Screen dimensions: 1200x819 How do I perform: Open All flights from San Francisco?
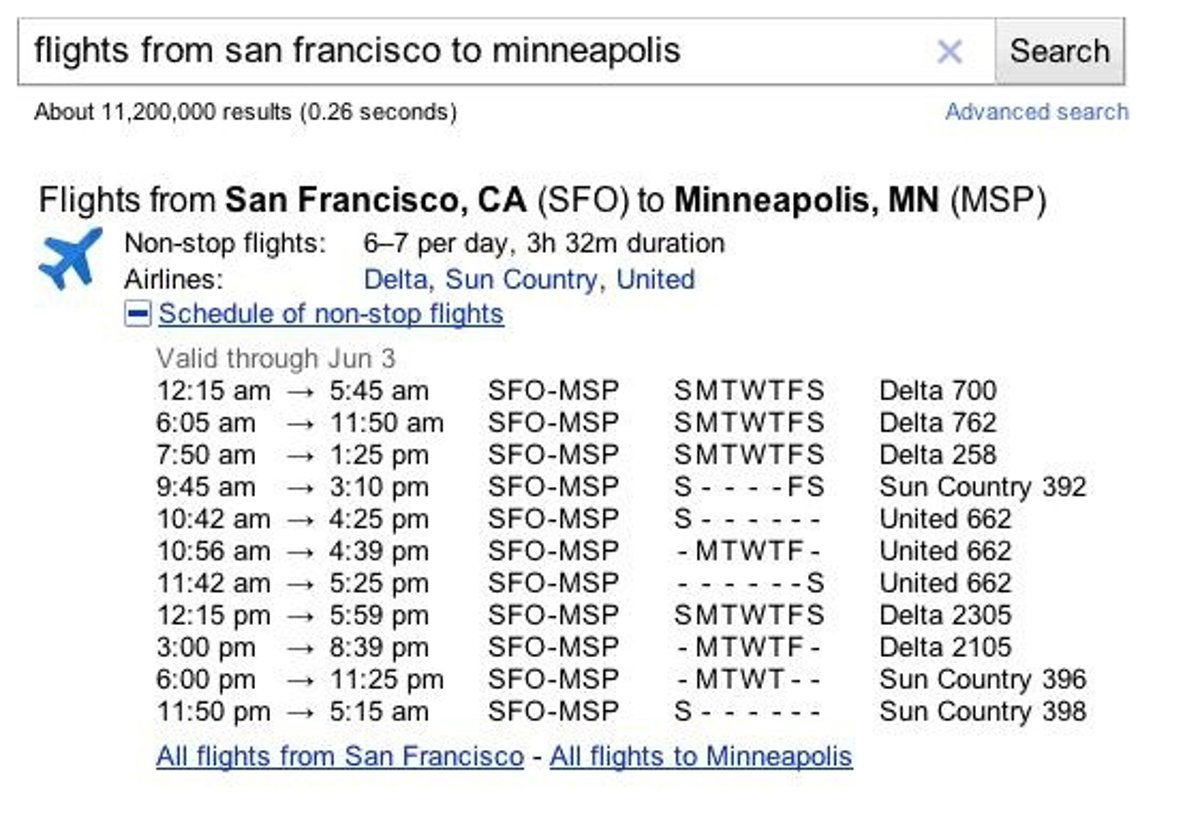340,756
